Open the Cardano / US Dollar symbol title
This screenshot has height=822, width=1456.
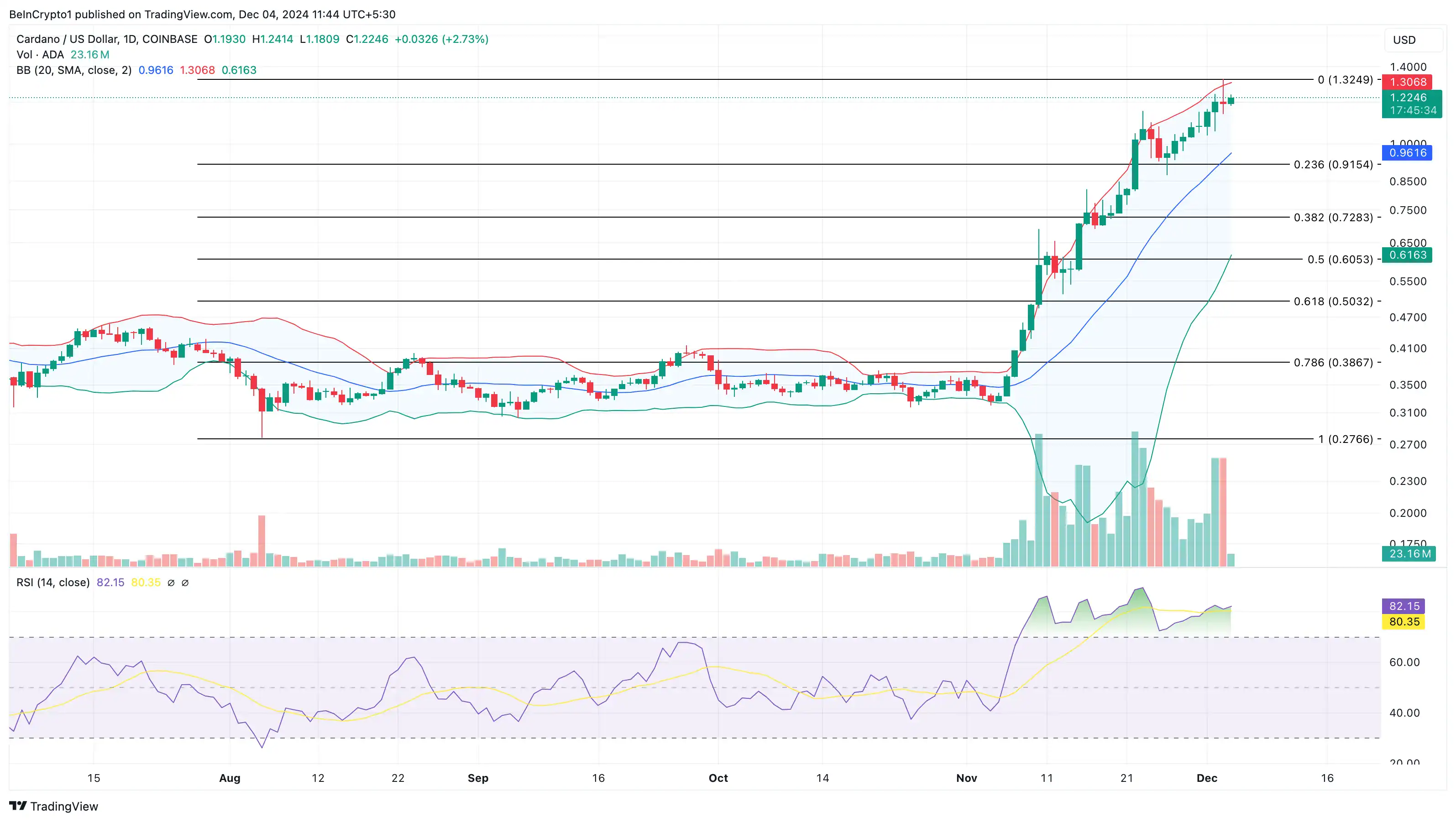[x=66, y=39]
